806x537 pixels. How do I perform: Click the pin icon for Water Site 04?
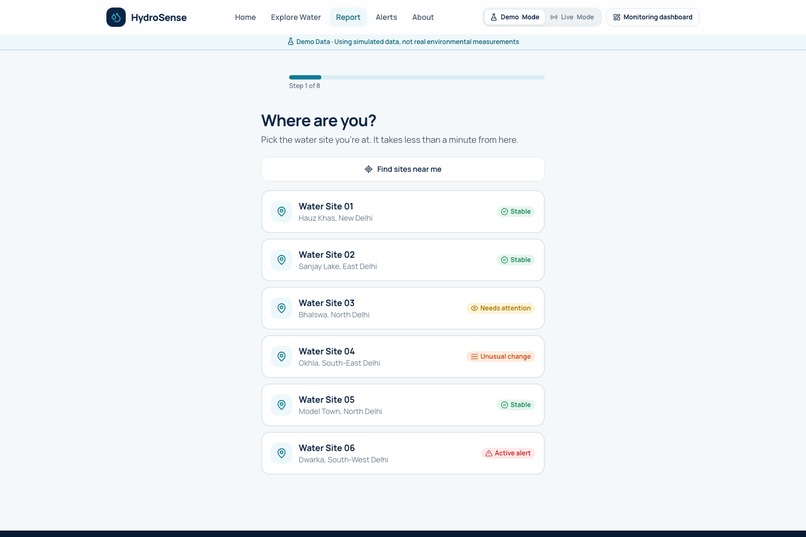tap(282, 357)
